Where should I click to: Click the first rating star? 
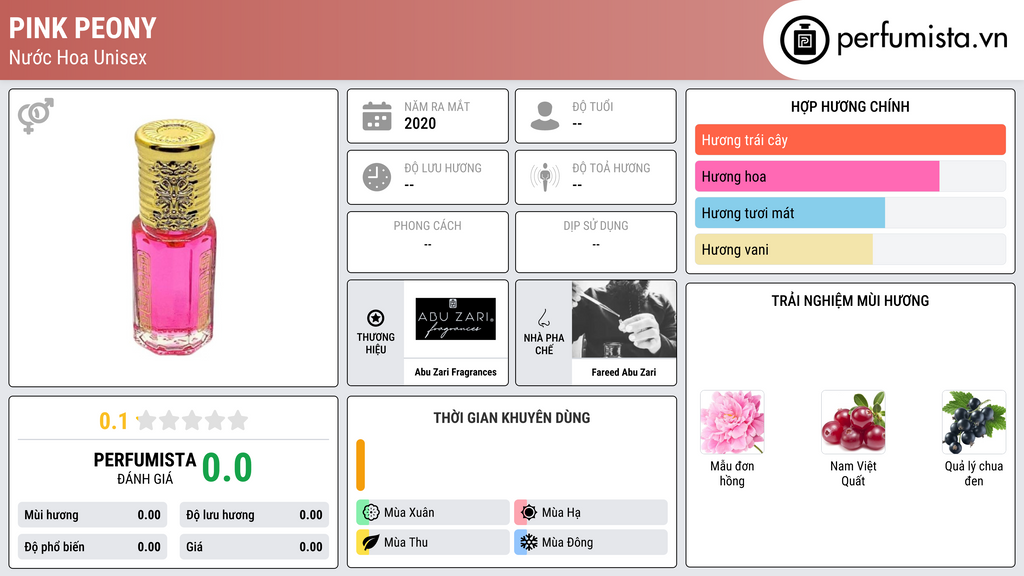[147, 420]
